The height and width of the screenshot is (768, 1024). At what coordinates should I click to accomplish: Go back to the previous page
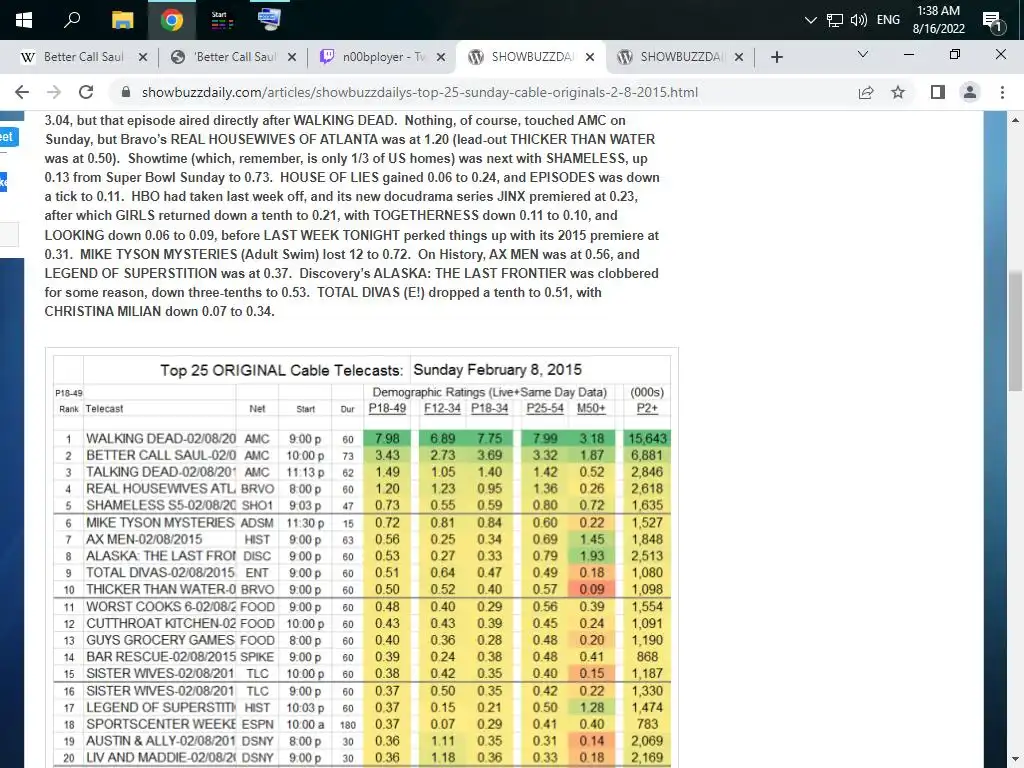click(22, 92)
